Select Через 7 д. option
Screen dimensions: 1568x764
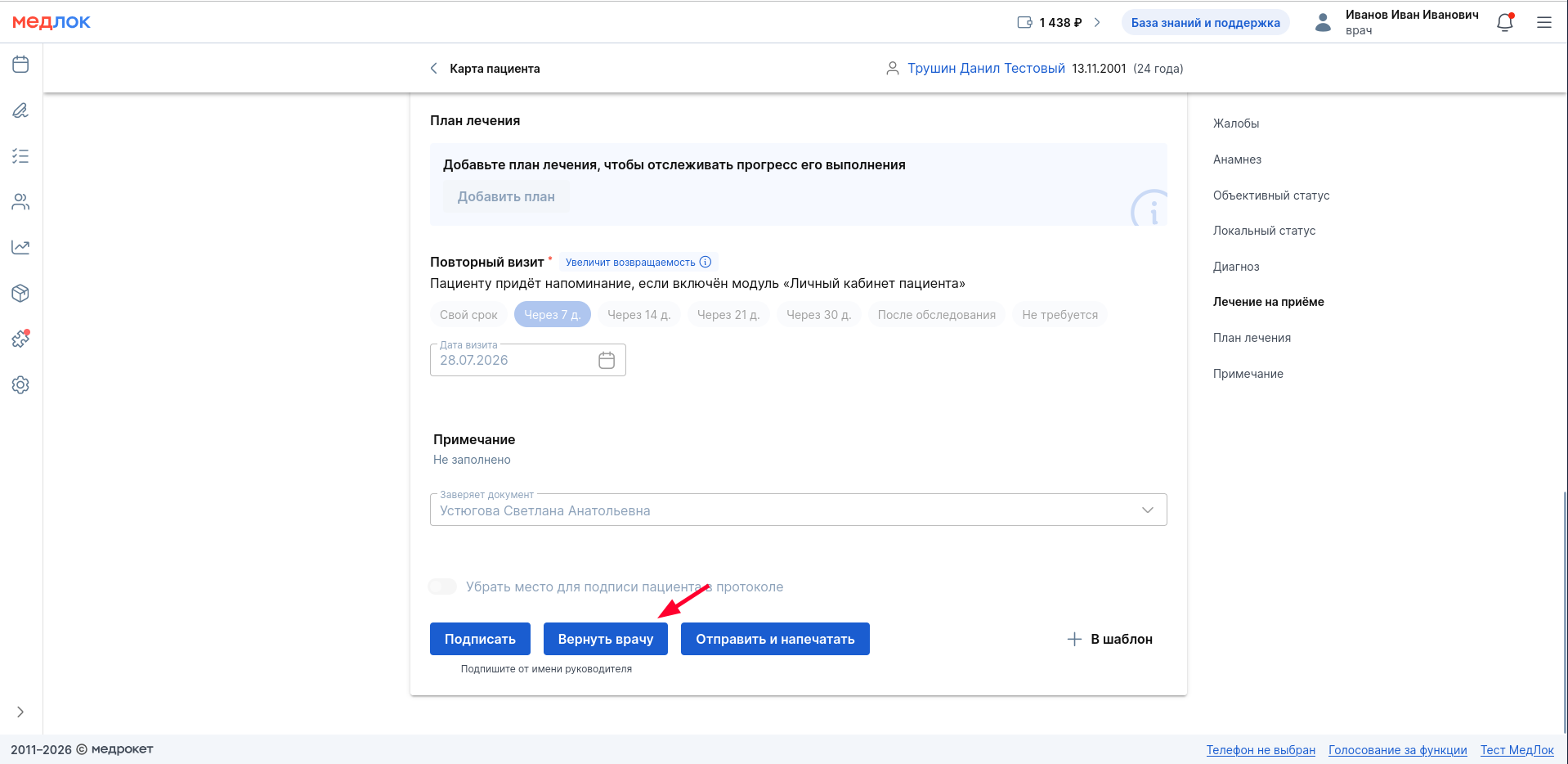coord(552,315)
